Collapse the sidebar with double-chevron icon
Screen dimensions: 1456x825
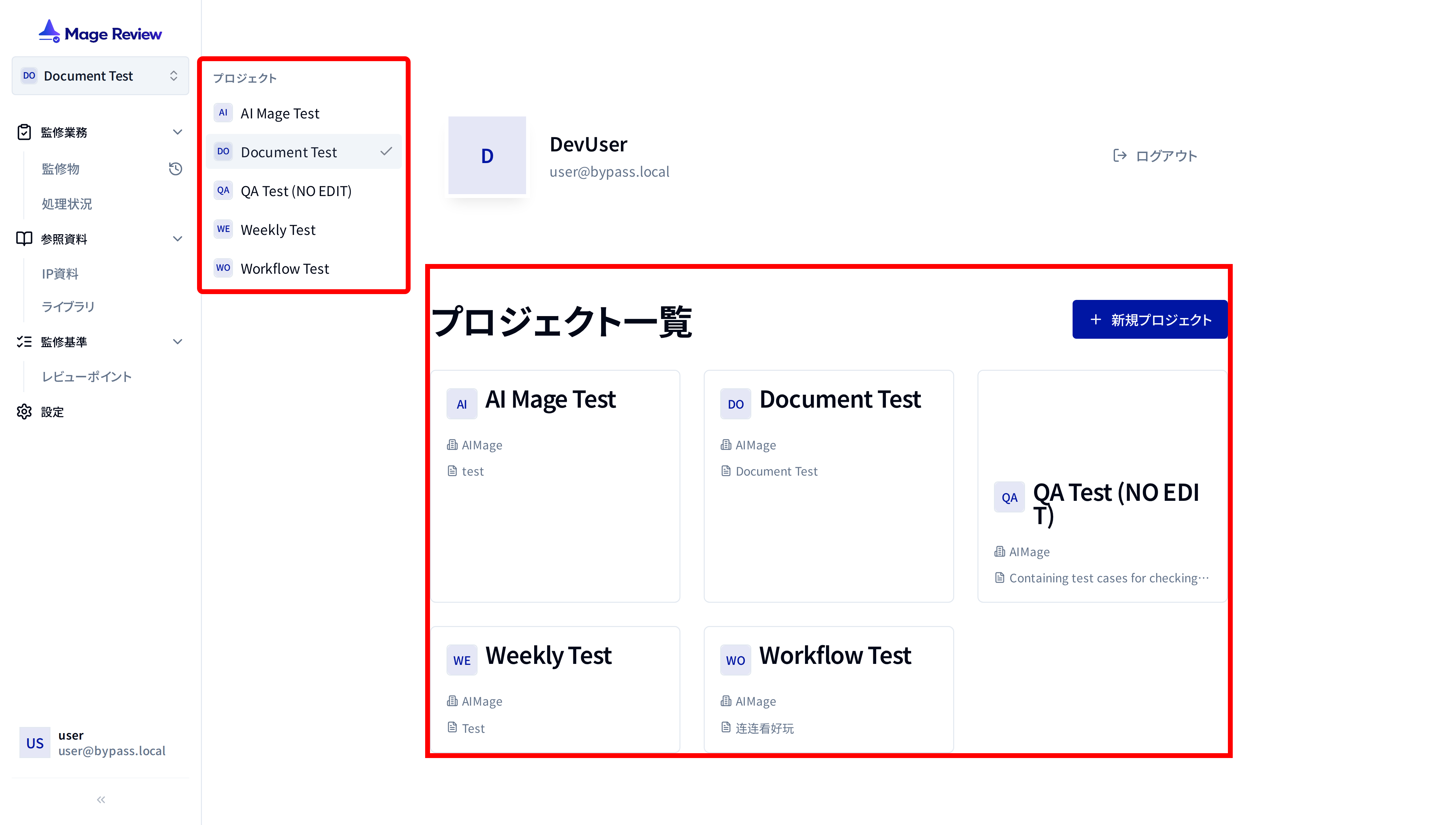pos(101,799)
